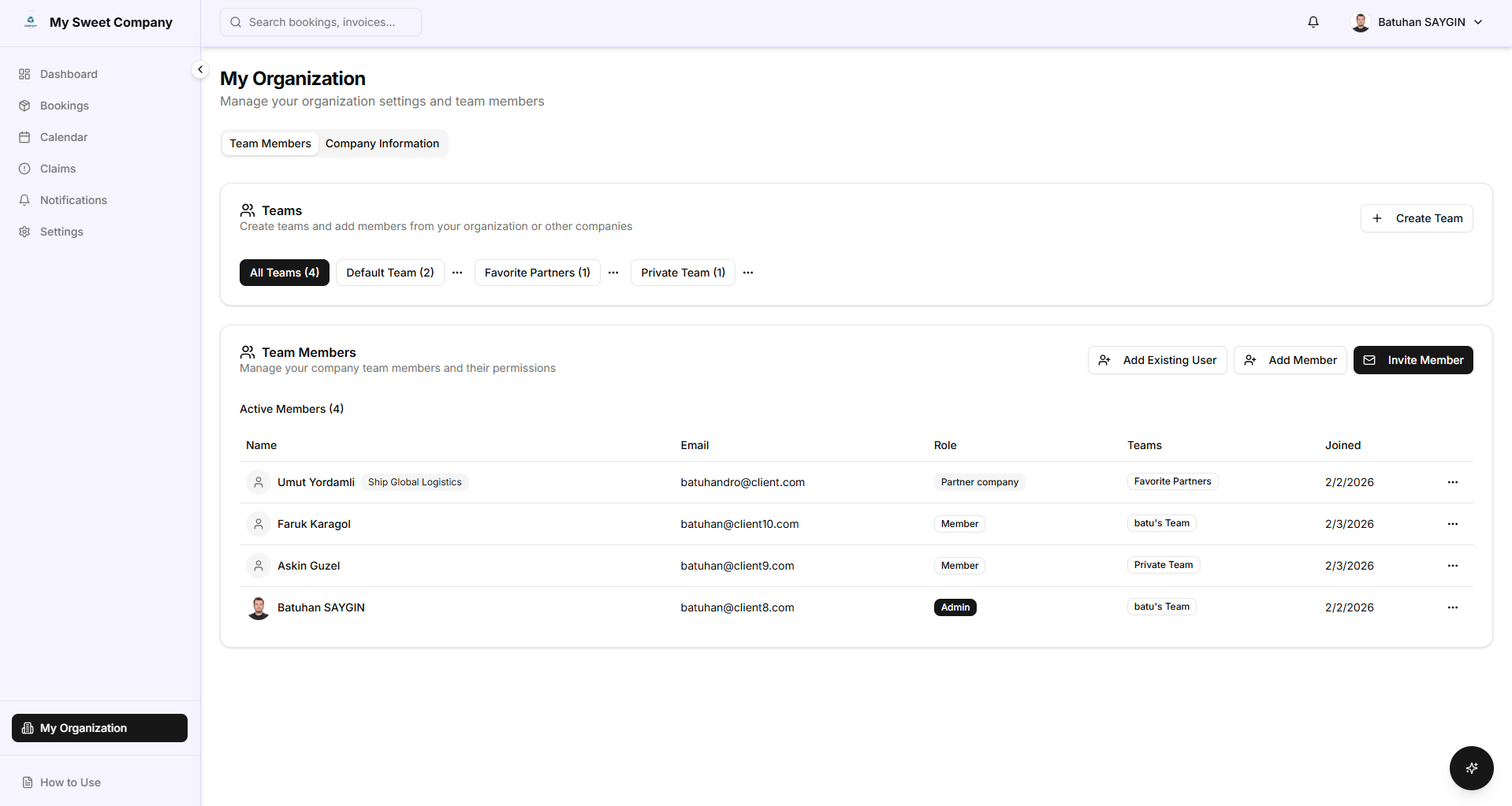Image resolution: width=1512 pixels, height=806 pixels.
Task: Focus the search bookings and invoices field
Action: tap(321, 22)
